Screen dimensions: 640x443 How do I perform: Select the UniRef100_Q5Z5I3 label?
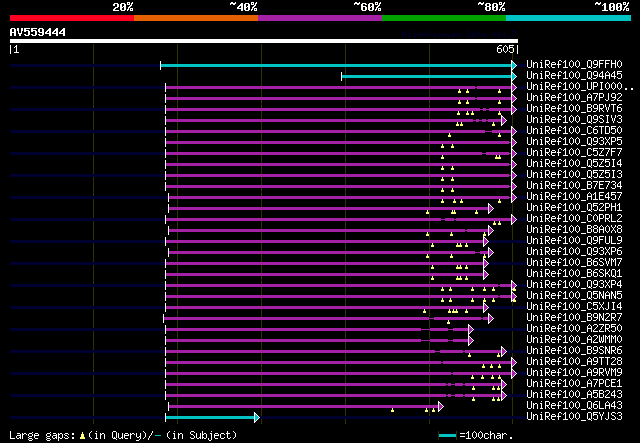point(574,175)
